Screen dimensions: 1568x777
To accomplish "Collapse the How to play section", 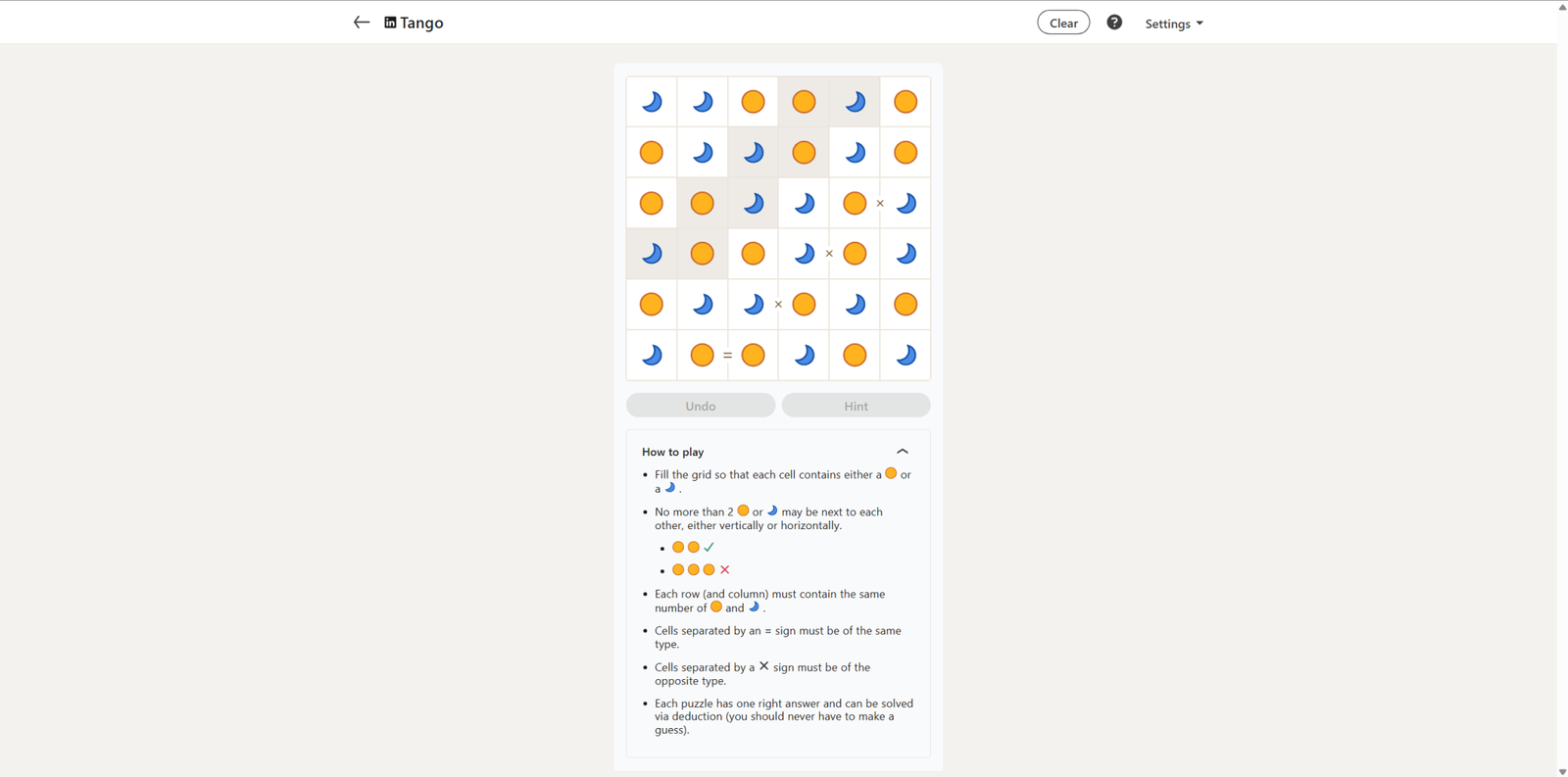I will (903, 452).
